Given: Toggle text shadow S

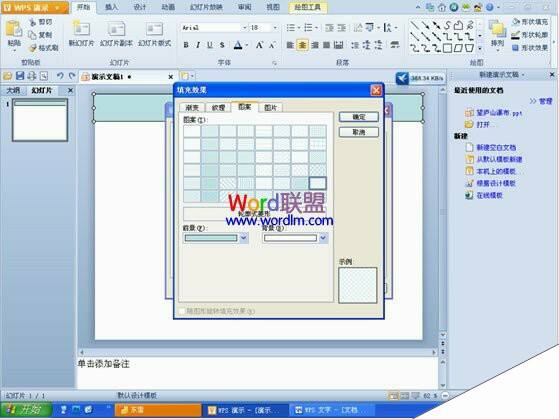Looking at the screenshot, I should (x=222, y=45).
